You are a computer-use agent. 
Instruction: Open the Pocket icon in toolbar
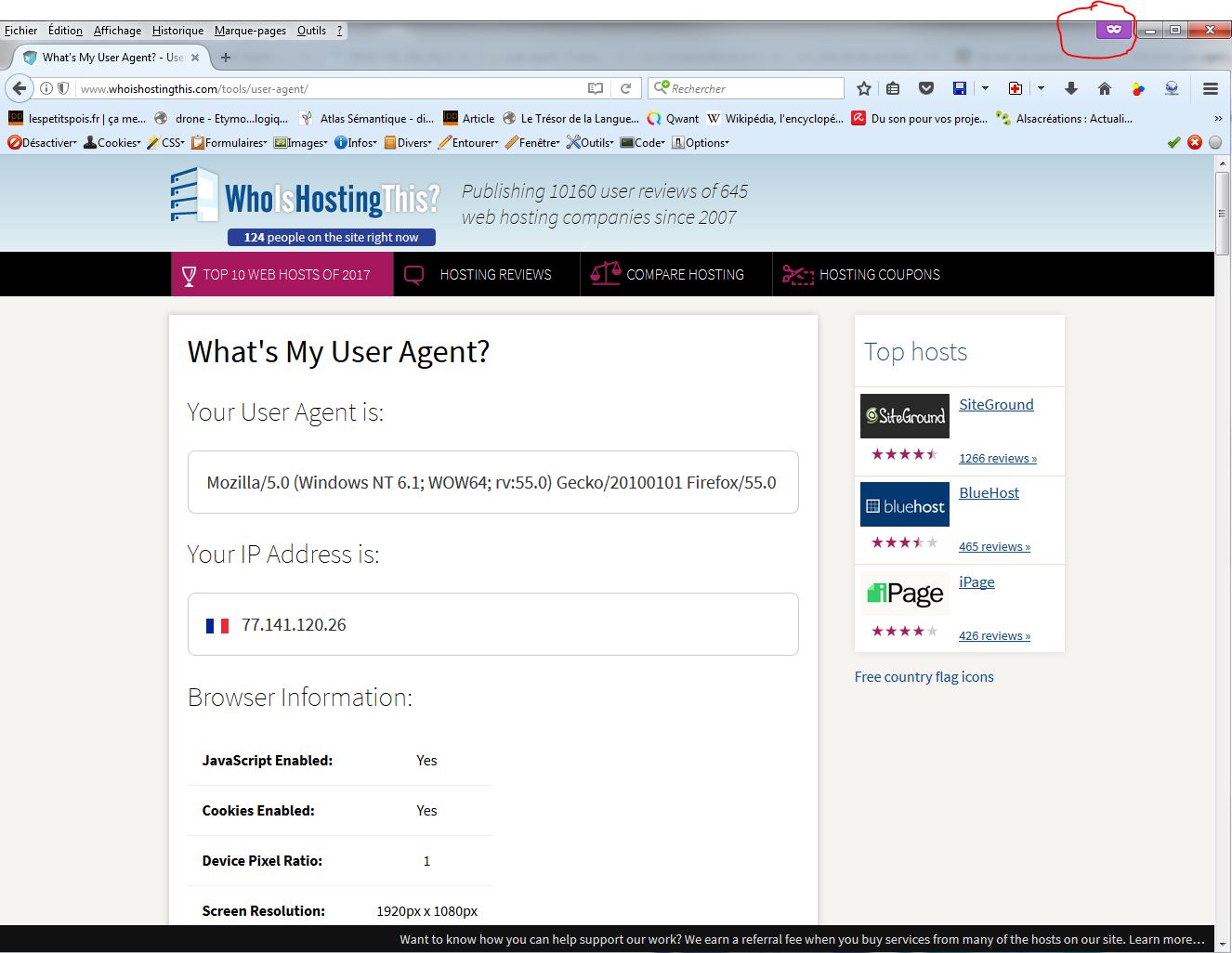(925, 88)
